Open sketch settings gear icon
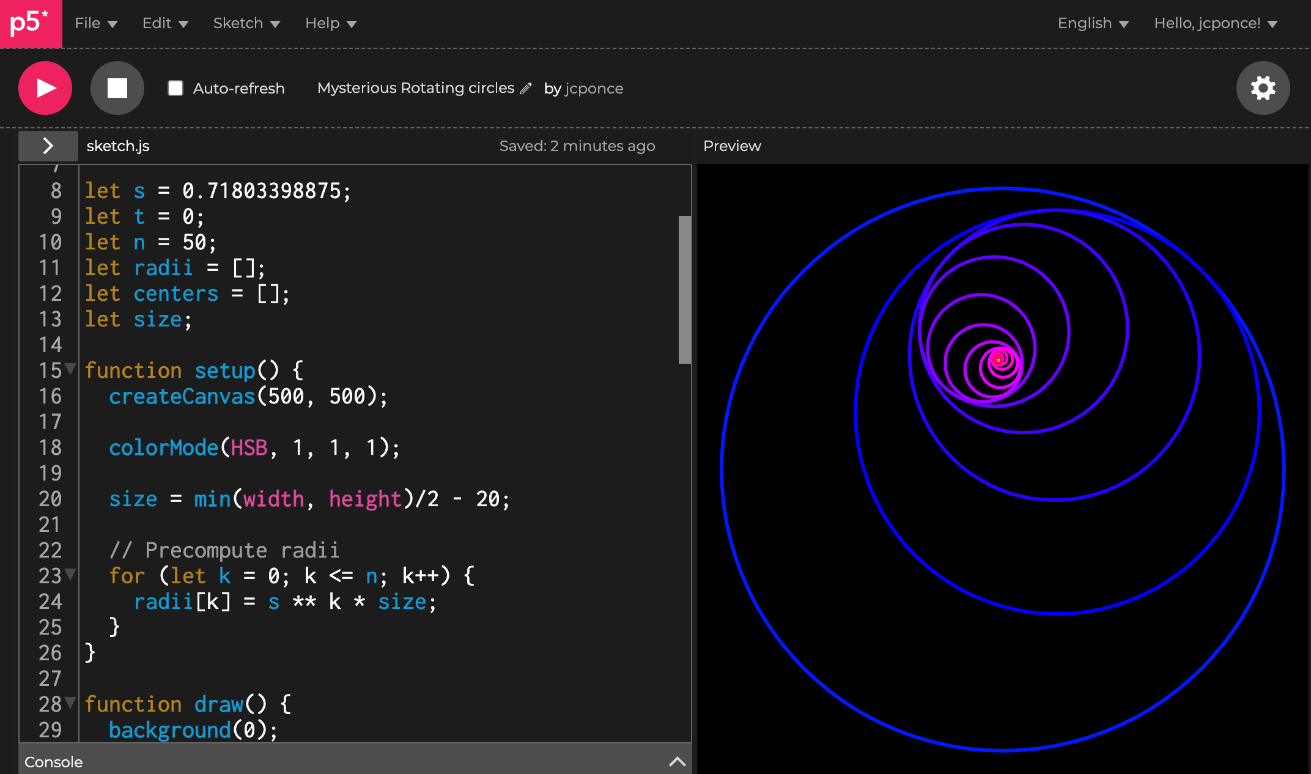This screenshot has height=774, width=1311. click(1263, 88)
